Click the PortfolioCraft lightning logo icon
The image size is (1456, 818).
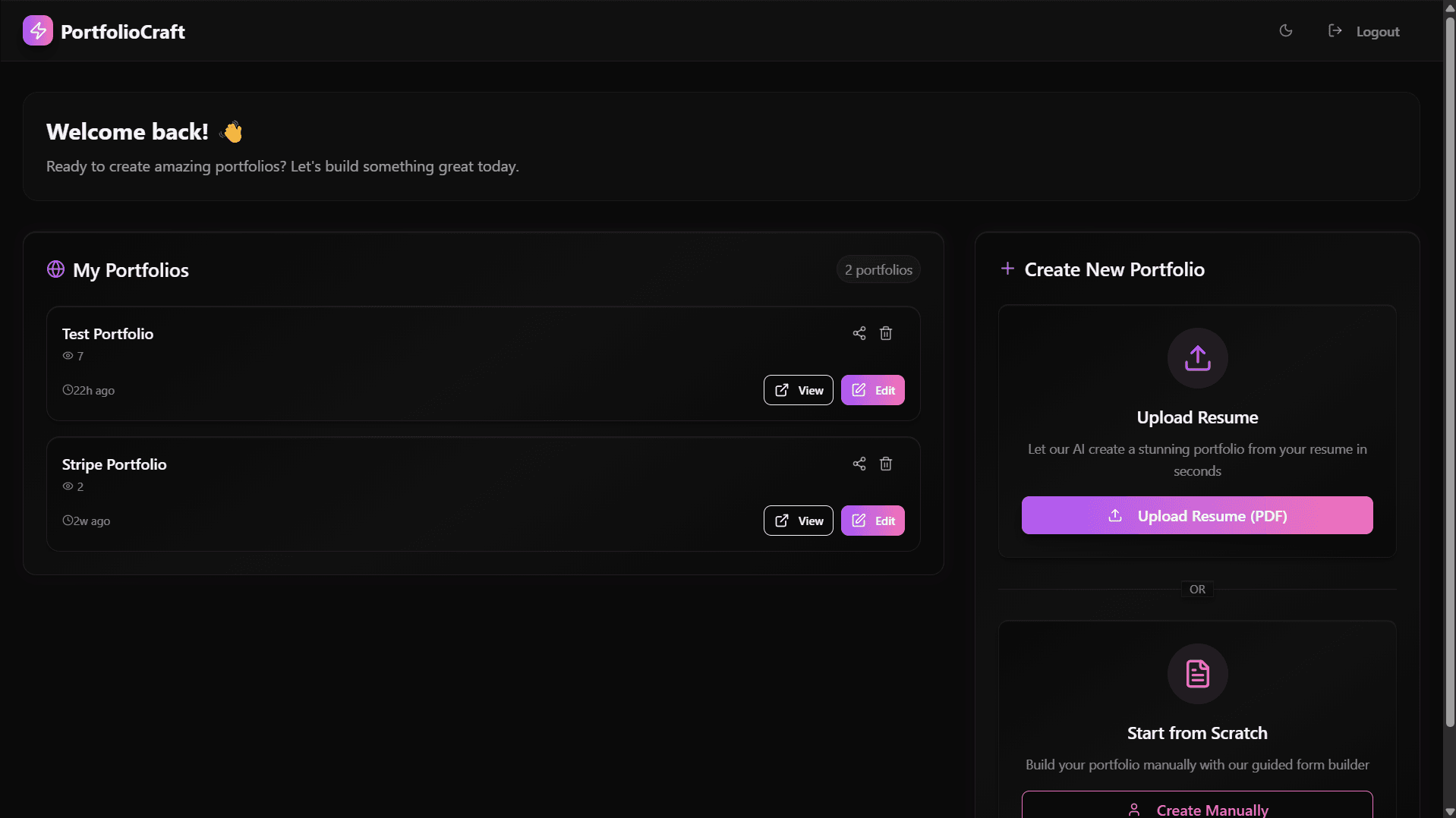pos(38,31)
